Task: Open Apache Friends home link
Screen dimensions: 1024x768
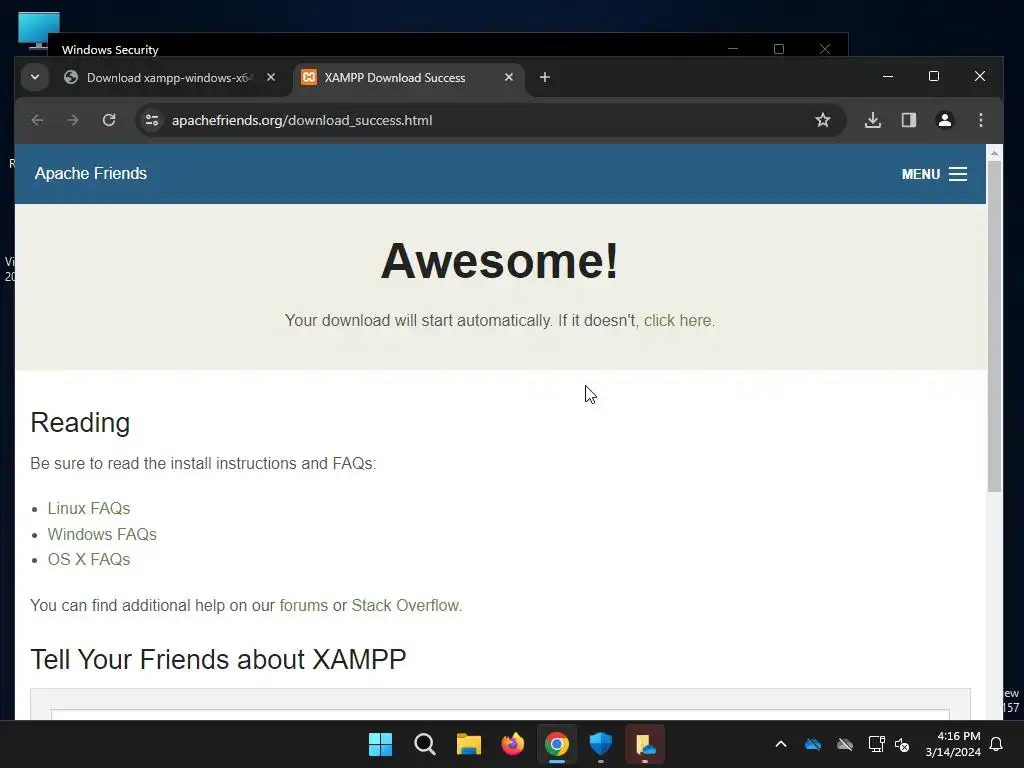Action: click(91, 173)
